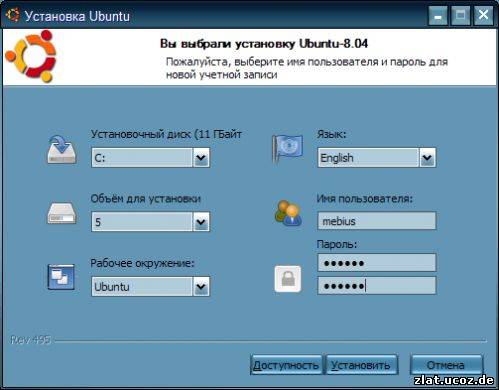The width and height of the screenshot is (499, 390).
Task: Click the Доступность button
Action: tap(286, 365)
